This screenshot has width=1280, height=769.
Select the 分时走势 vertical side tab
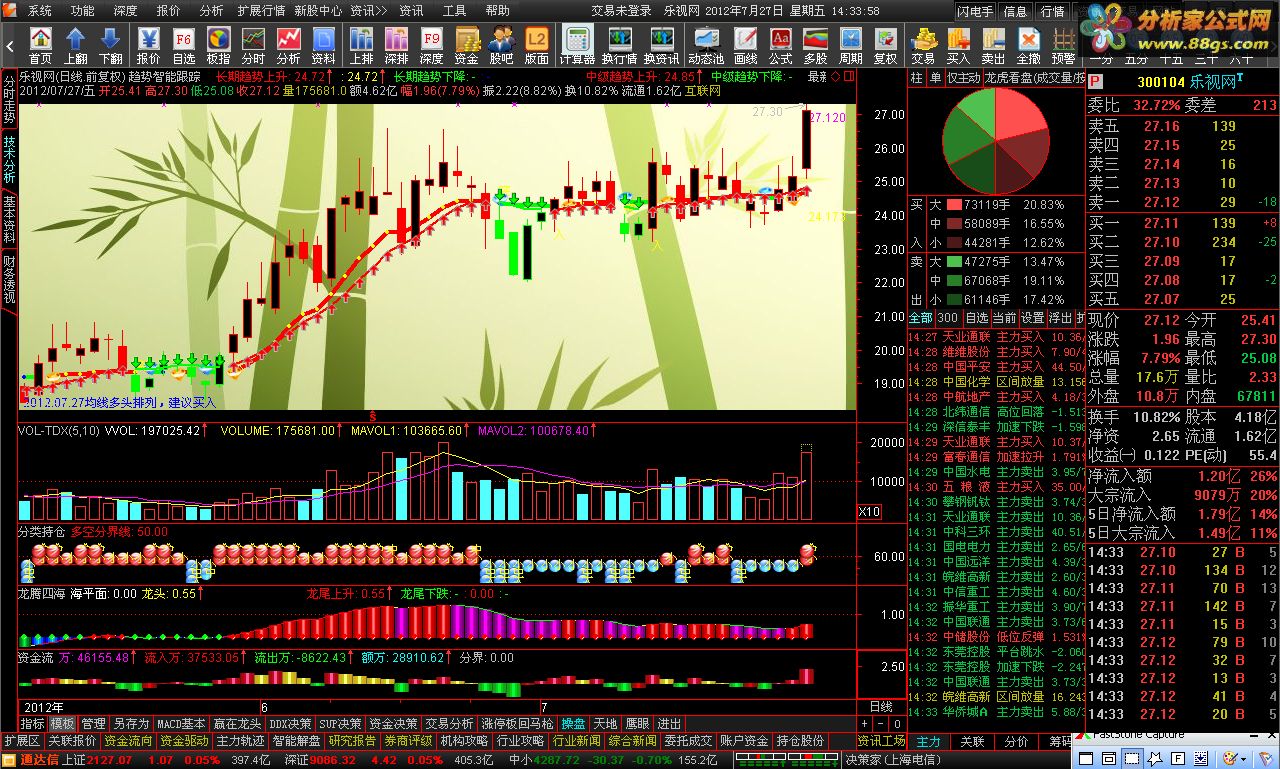click(x=9, y=98)
